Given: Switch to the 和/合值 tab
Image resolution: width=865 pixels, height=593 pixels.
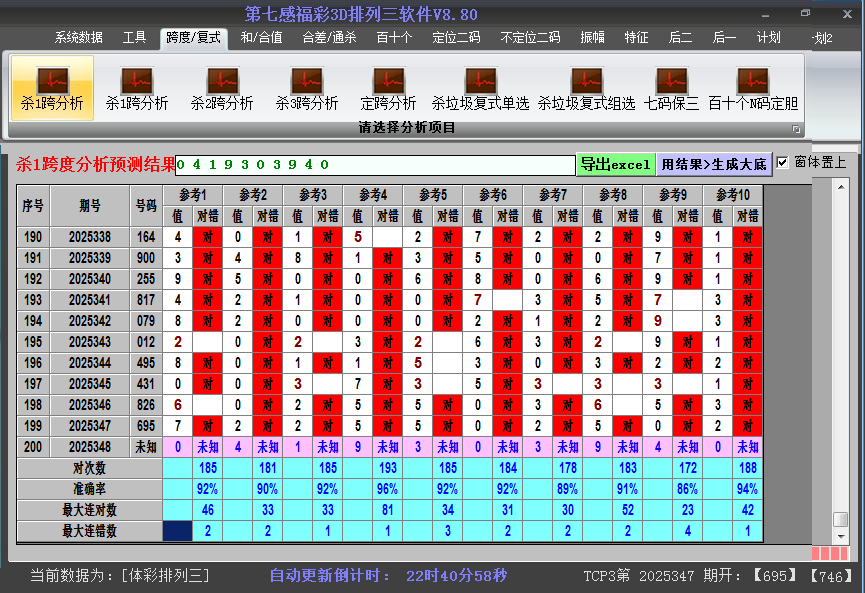Looking at the screenshot, I should tap(261, 38).
